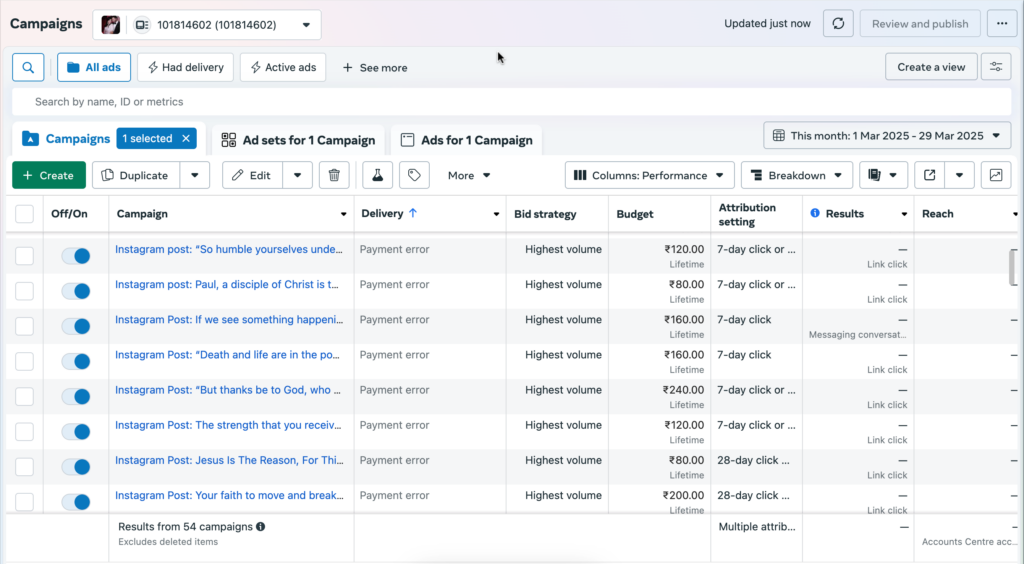Disable "Your faith to move" campaign toggle
This screenshot has height=564, width=1024.
click(76, 502)
